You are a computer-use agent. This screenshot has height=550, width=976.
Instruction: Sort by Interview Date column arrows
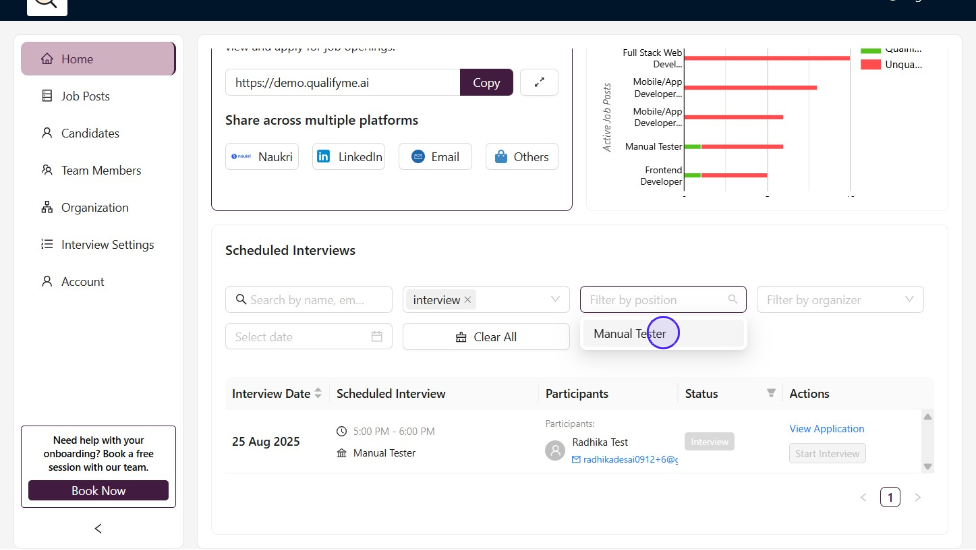pyautogui.click(x=318, y=394)
